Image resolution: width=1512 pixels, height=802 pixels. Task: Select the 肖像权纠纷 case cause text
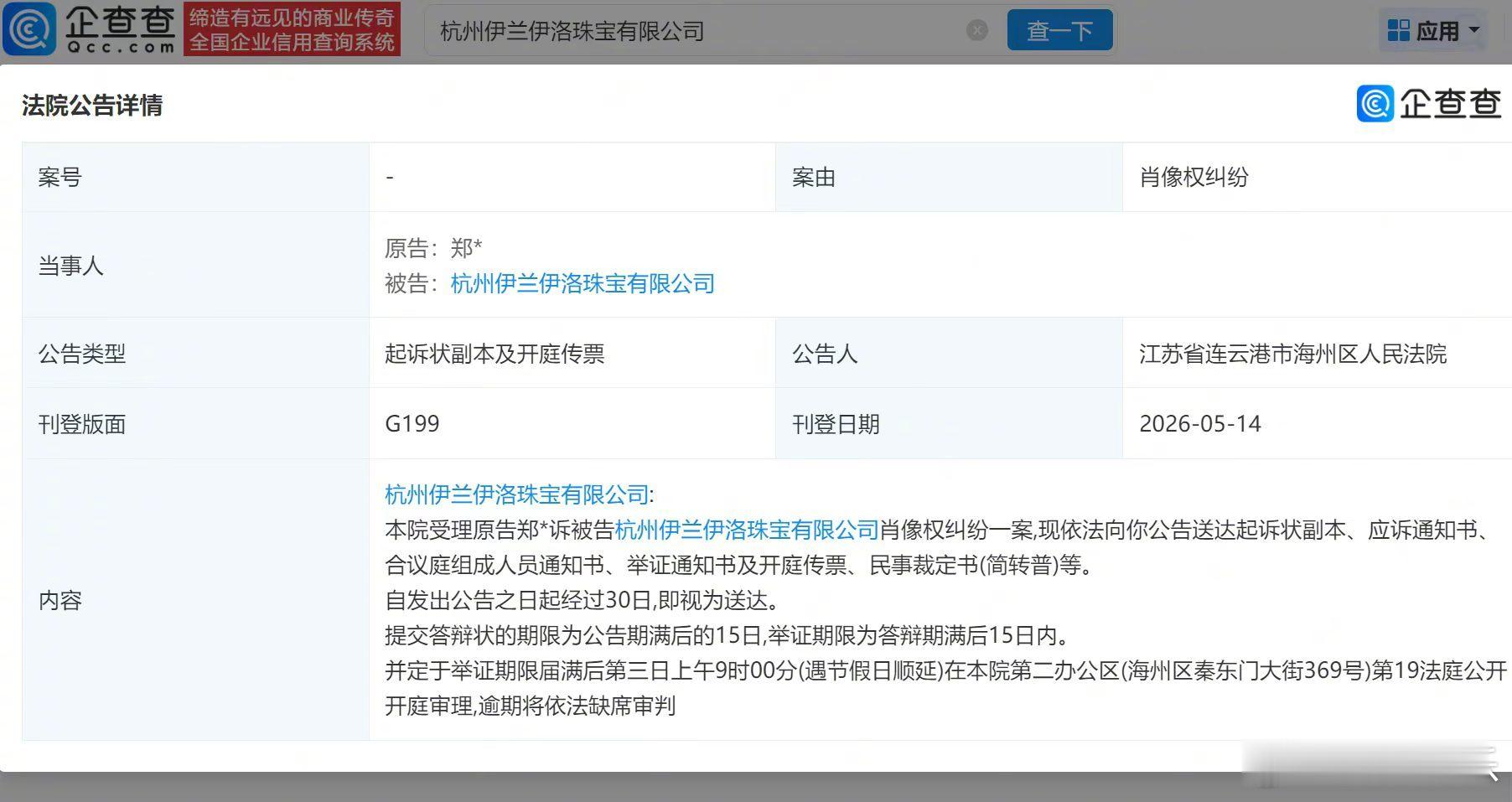[x=1194, y=177]
